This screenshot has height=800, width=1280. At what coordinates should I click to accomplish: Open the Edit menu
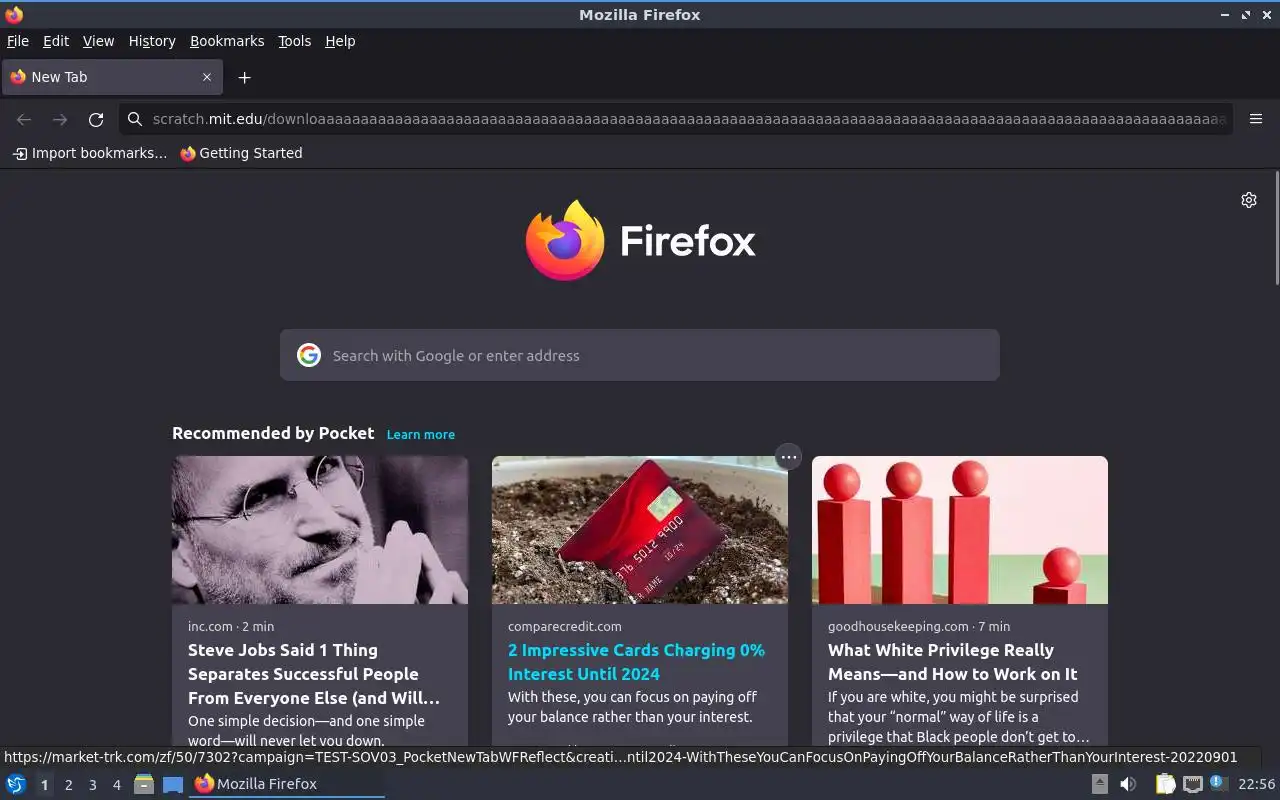[56, 41]
